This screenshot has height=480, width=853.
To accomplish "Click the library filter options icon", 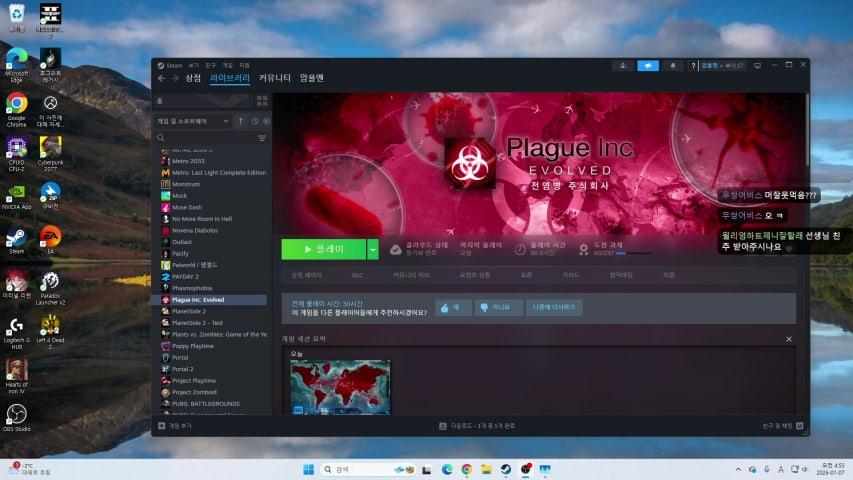I will pyautogui.click(x=262, y=138).
